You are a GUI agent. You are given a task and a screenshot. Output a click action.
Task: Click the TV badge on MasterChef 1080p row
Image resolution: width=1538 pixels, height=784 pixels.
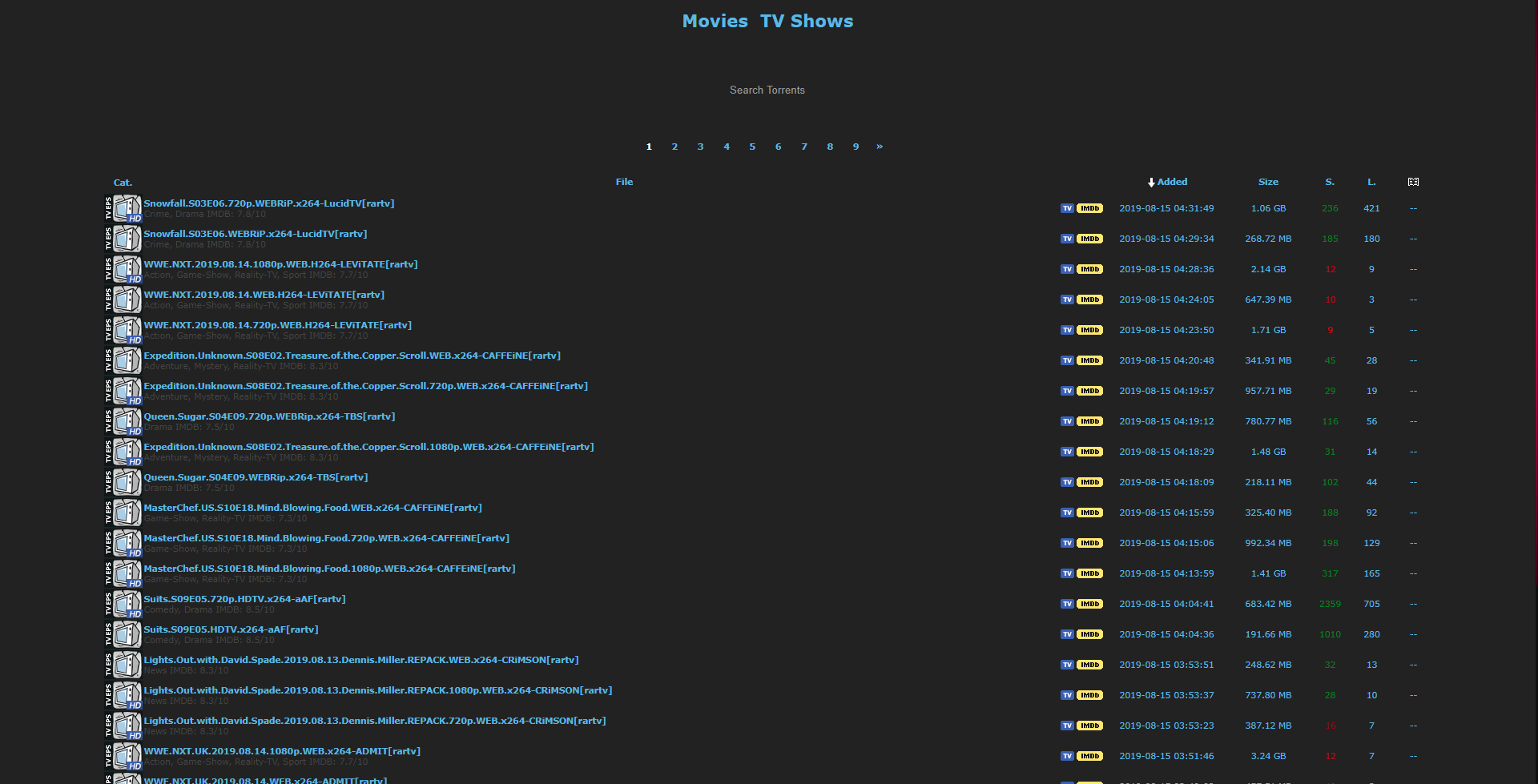pos(1067,573)
